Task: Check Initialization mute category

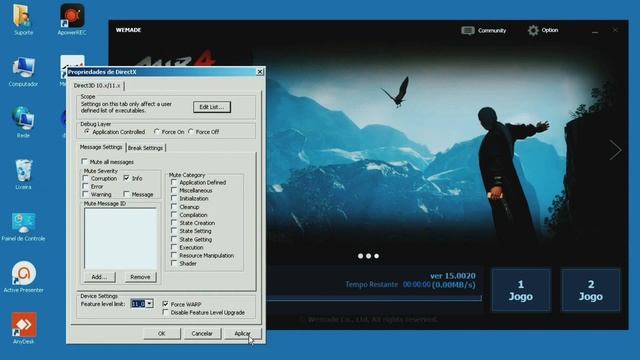Action: (x=174, y=198)
